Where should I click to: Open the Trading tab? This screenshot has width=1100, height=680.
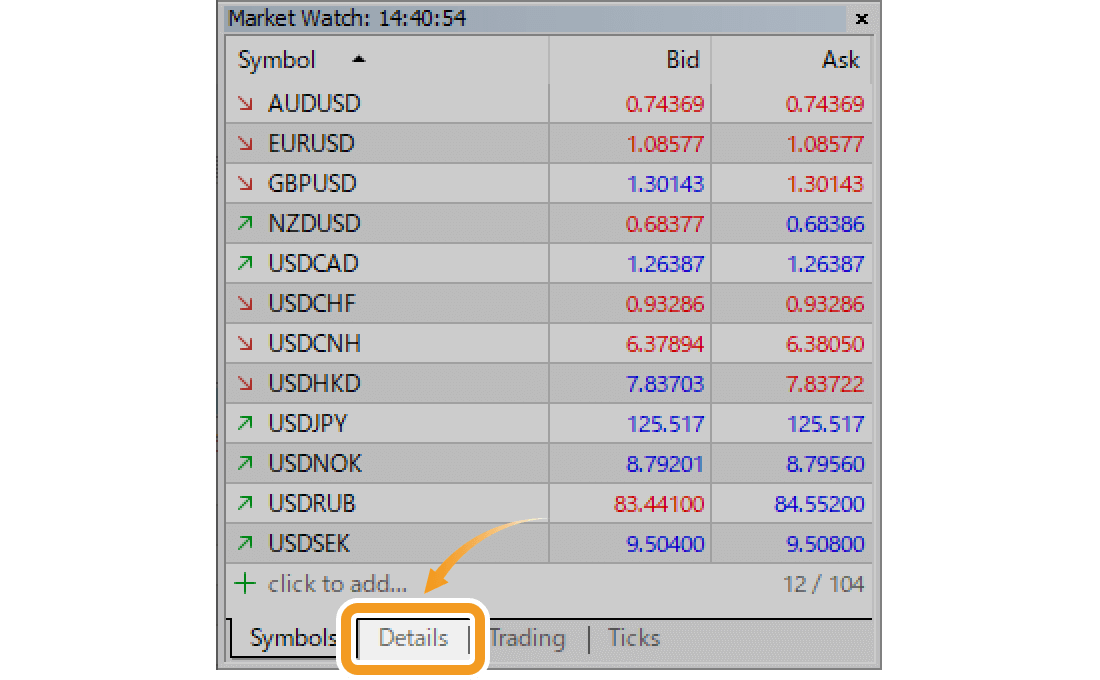(x=527, y=638)
